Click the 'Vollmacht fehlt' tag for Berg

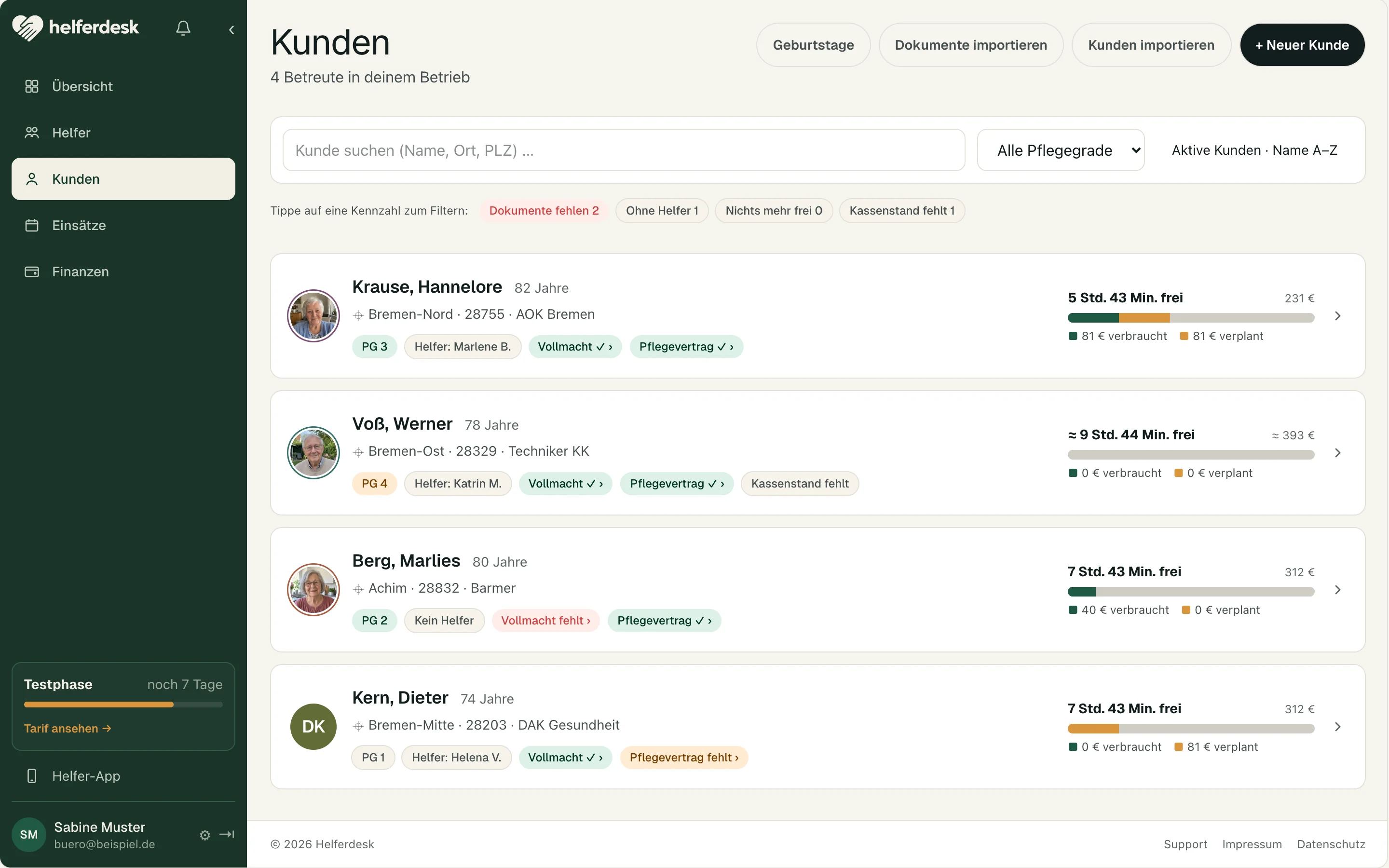click(546, 621)
